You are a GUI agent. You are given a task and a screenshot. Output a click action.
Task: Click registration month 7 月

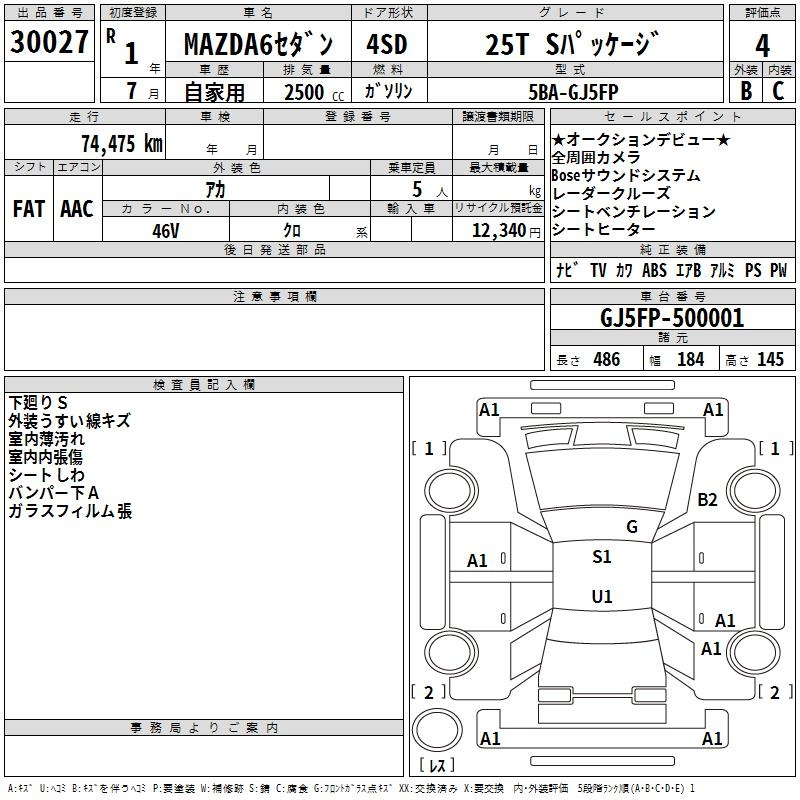(142, 92)
